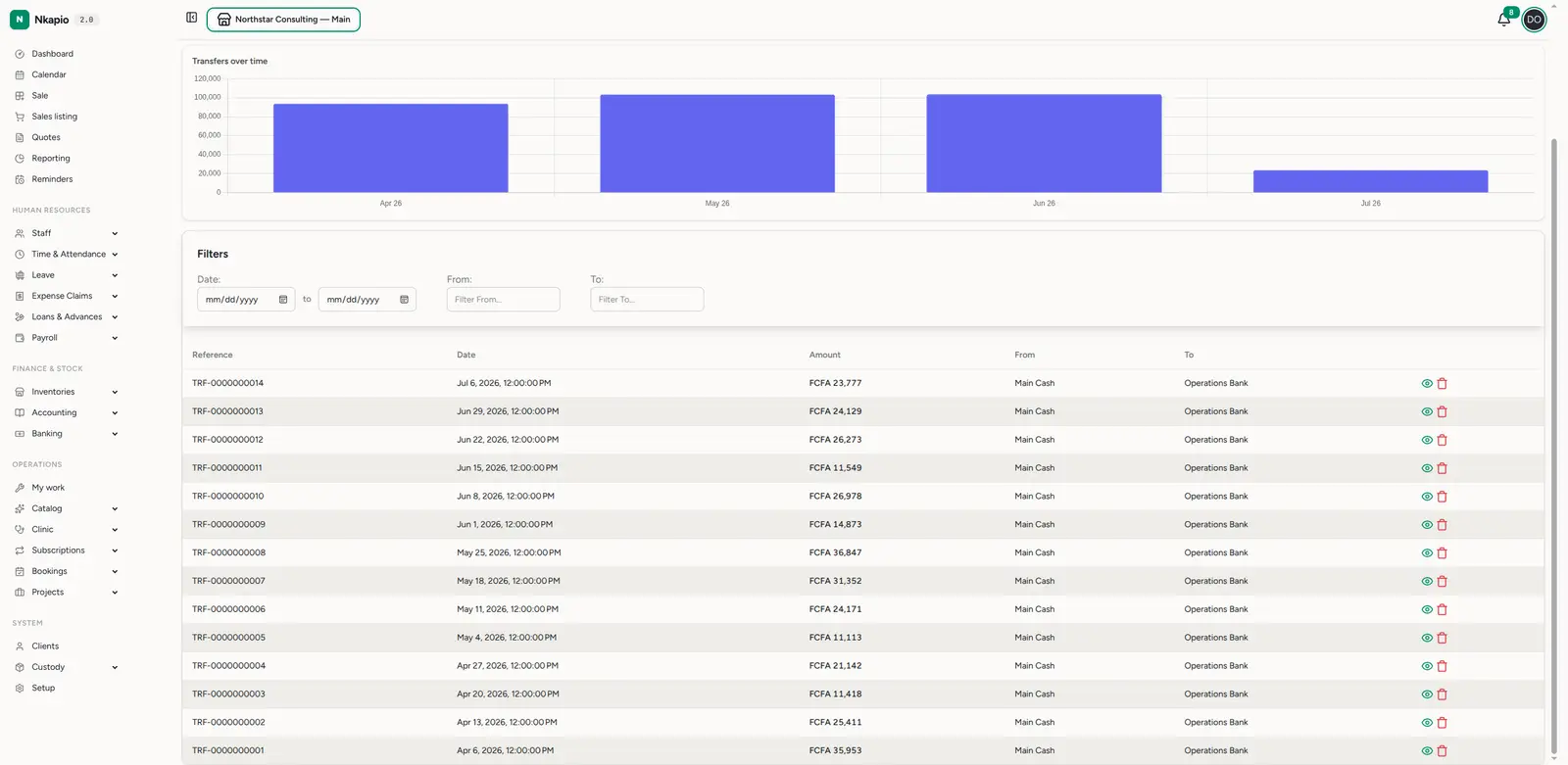The width and height of the screenshot is (1568, 765).
Task: Go to Dashboard
Action: tap(52, 54)
